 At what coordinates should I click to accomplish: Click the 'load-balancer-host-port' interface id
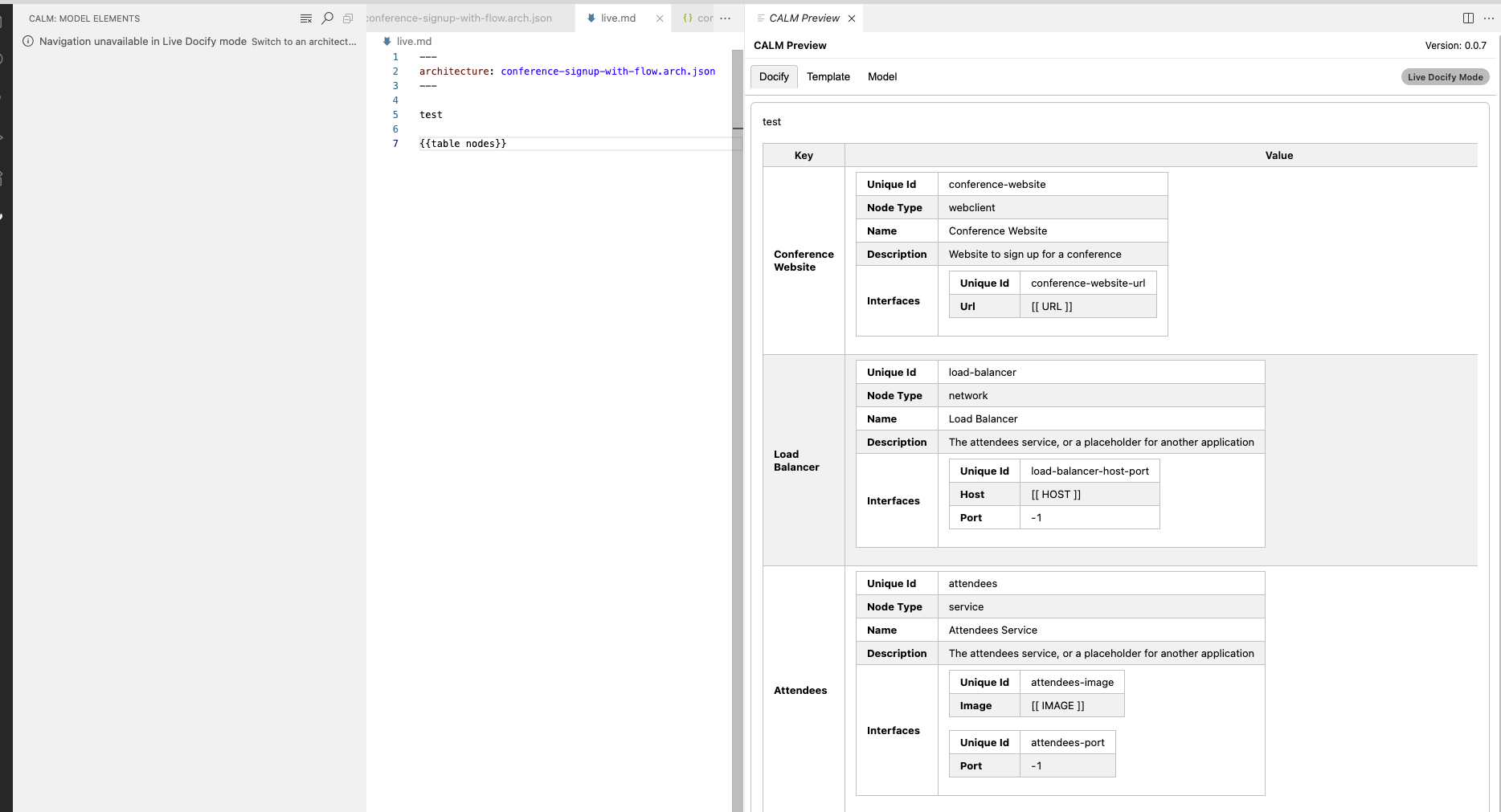point(1090,471)
